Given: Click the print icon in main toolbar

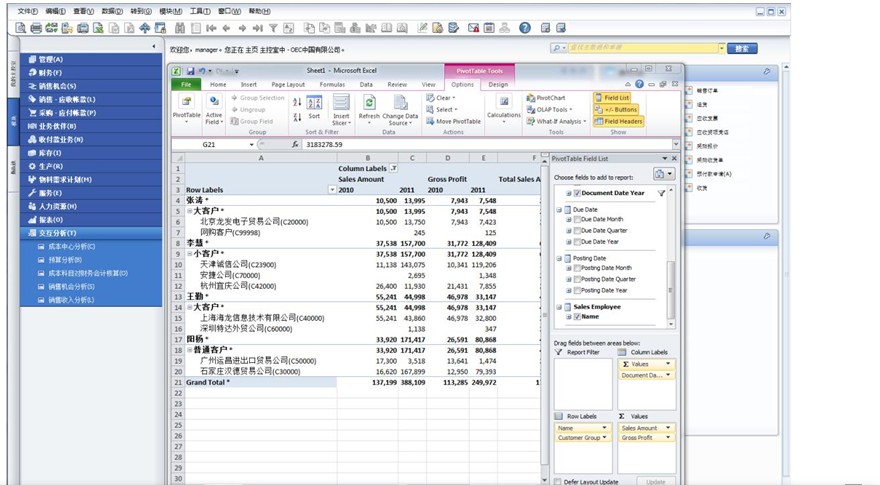Looking at the screenshot, I should point(36,28).
